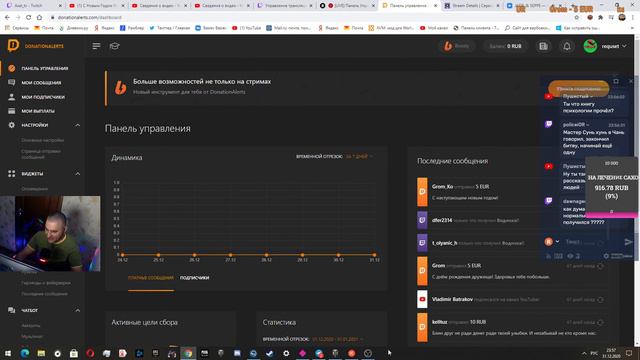Viewport: 640px width, 360px height.
Task: Click the send arrow in chat overlay
Action: [629, 242]
